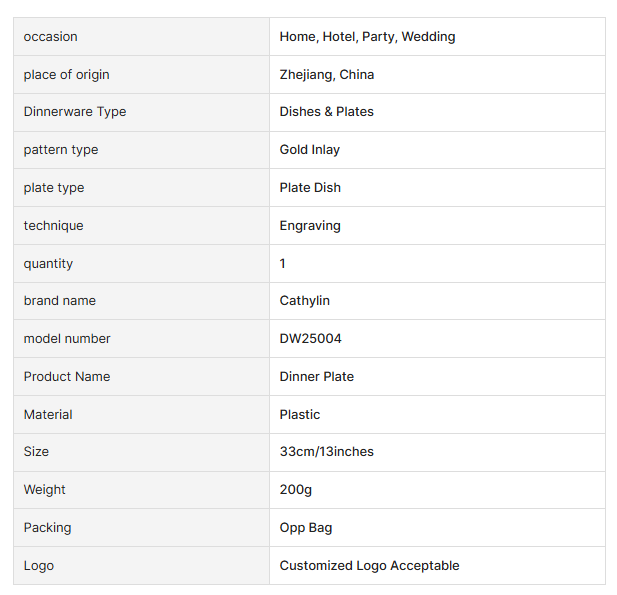This screenshot has height=595, width=617.
Task: Select the 'Zhejiang, China' cell
Action: 327,75
